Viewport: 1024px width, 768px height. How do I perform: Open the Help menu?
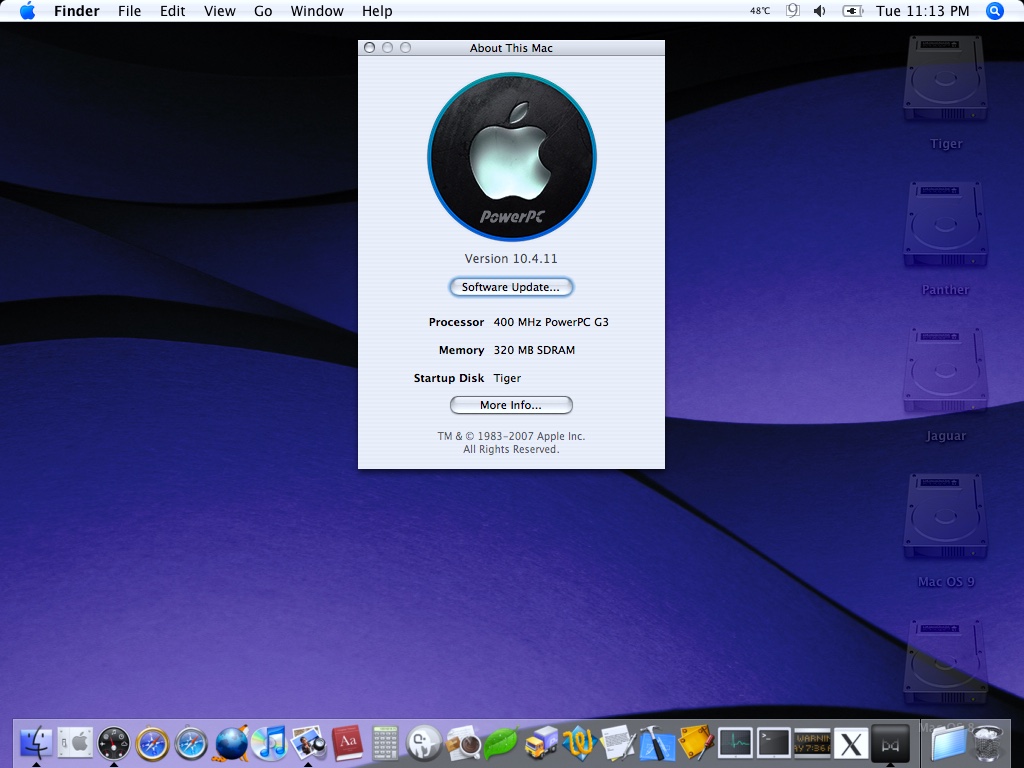click(x=377, y=11)
